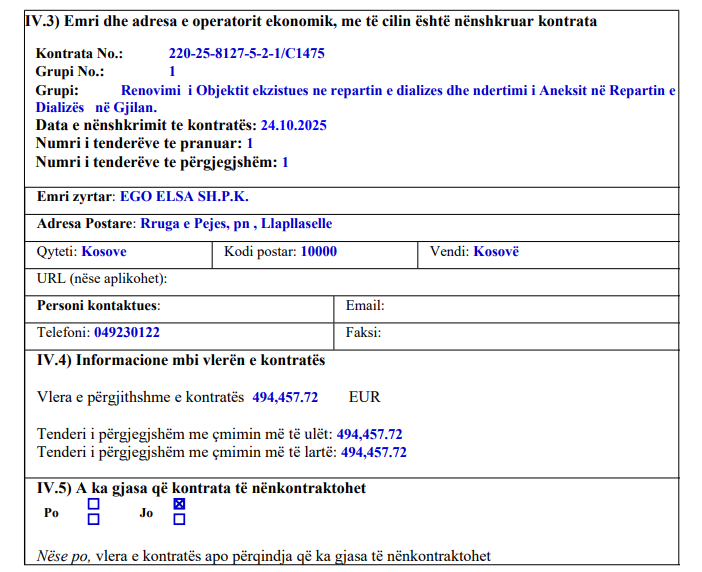Select the phone number 049230122
The height and width of the screenshot is (572, 702).
click(127, 333)
